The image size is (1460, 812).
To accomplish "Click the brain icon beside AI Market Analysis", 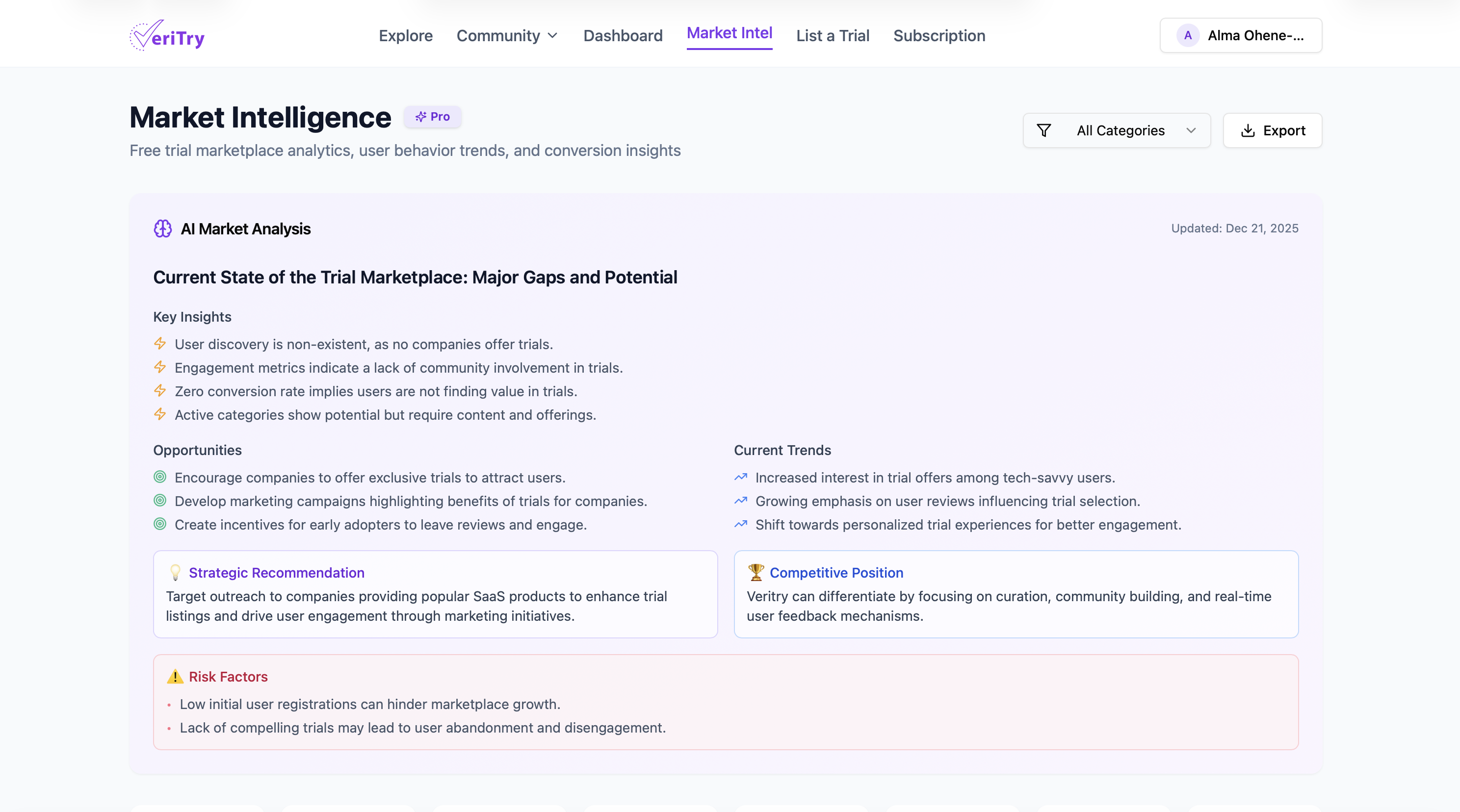I will 163,229.
